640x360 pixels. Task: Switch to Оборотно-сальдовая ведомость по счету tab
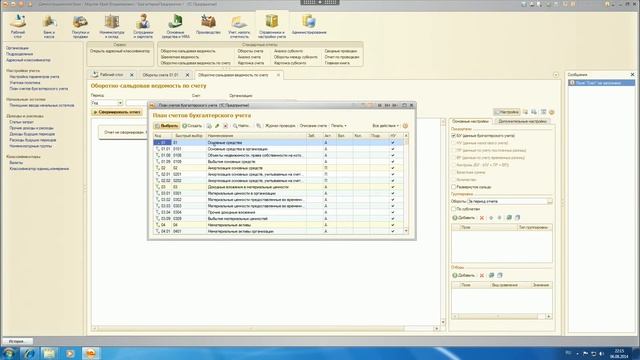pyautogui.click(x=233, y=75)
